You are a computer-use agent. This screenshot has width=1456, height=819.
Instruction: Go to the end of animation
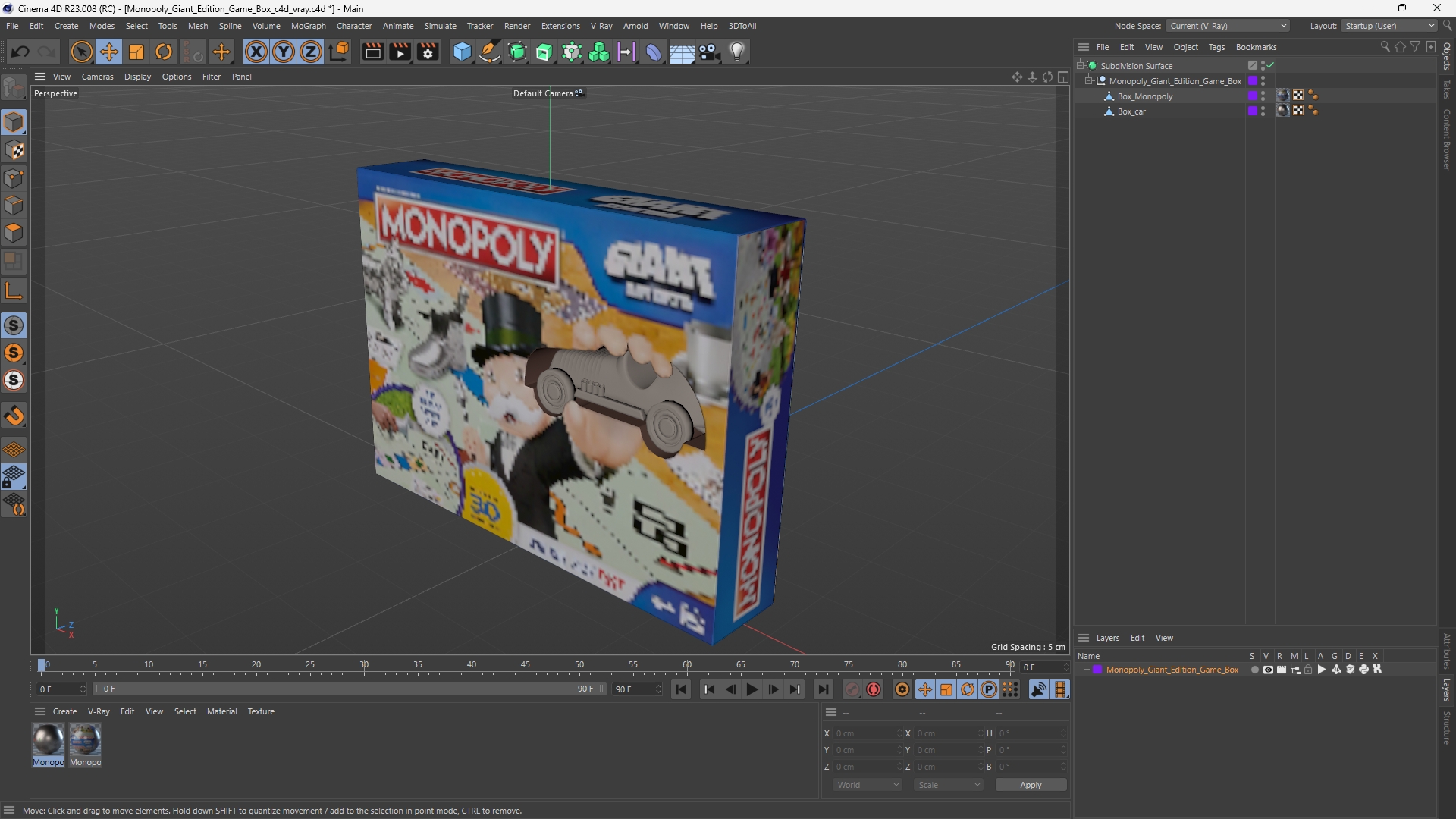click(824, 689)
